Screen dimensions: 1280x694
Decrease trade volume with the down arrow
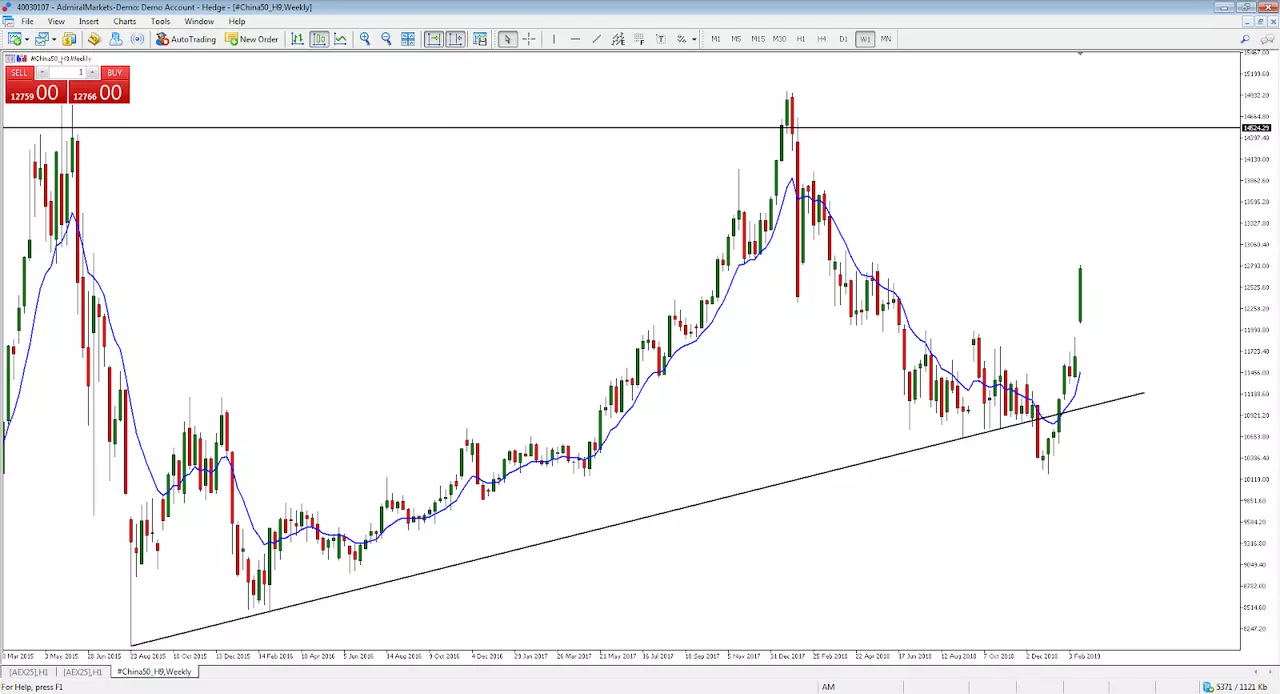pyautogui.click(x=42, y=73)
